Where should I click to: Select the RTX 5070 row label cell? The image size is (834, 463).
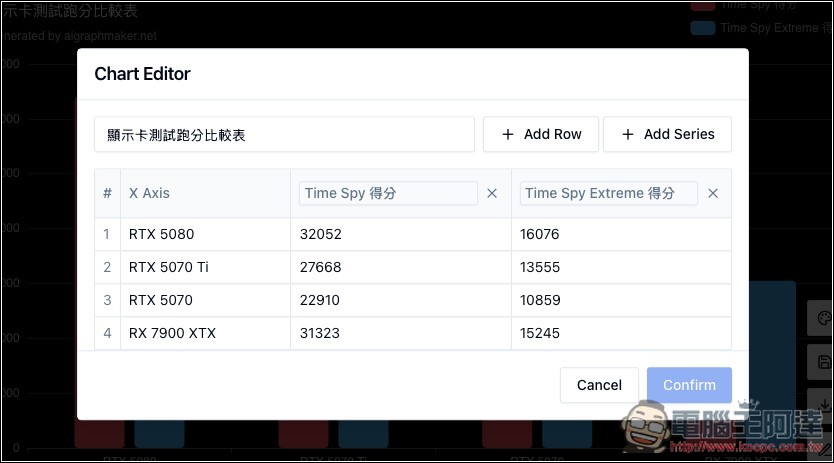(x=205, y=300)
